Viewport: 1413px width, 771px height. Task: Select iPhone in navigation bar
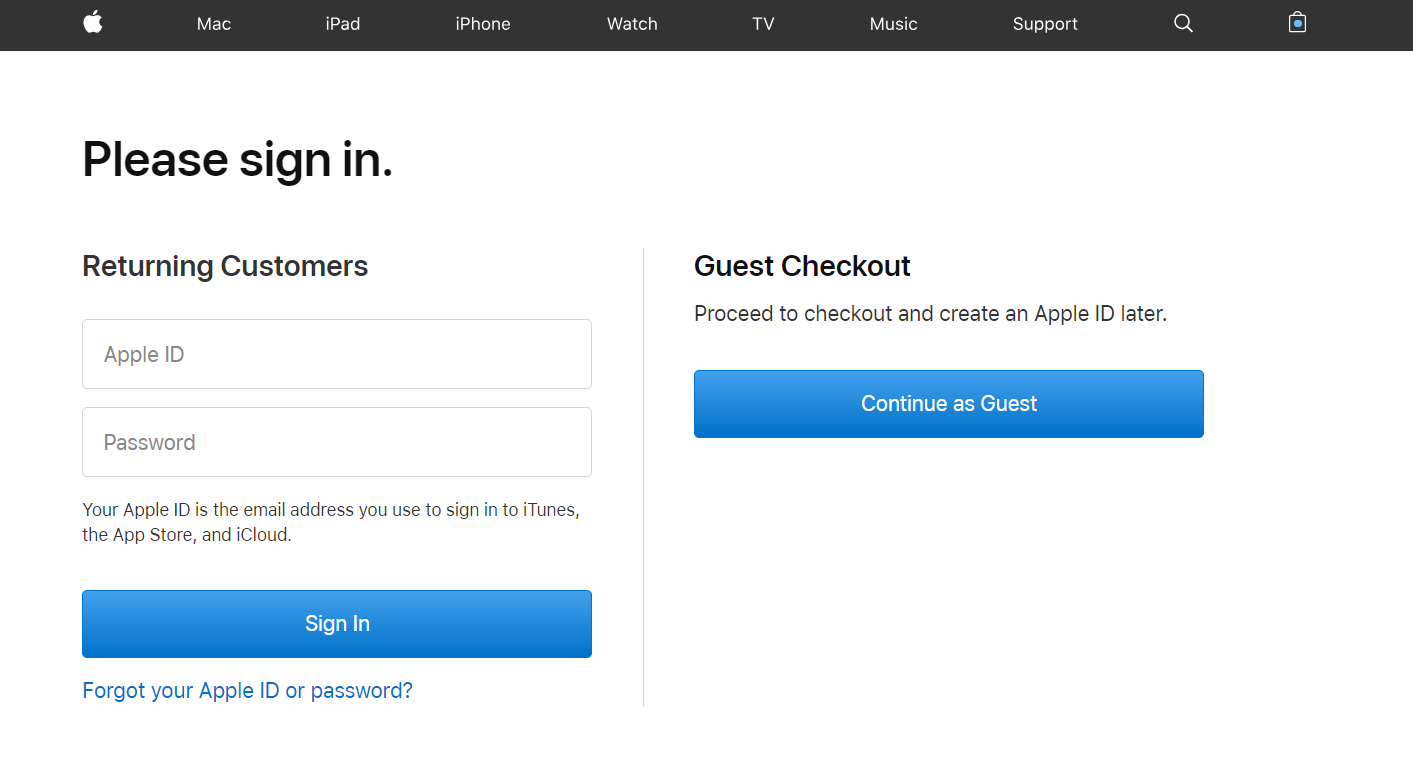pyautogui.click(x=483, y=24)
